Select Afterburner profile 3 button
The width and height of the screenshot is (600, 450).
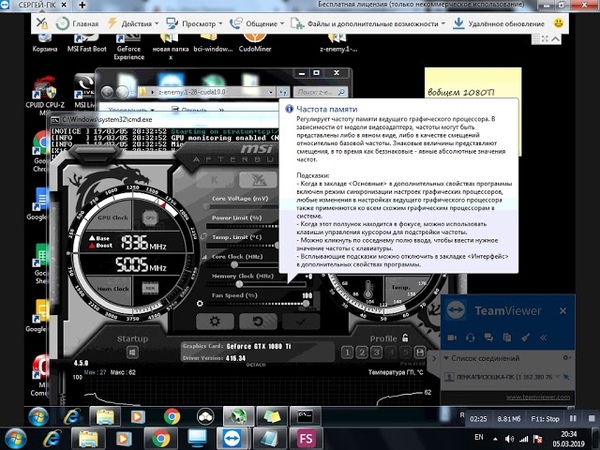376,352
